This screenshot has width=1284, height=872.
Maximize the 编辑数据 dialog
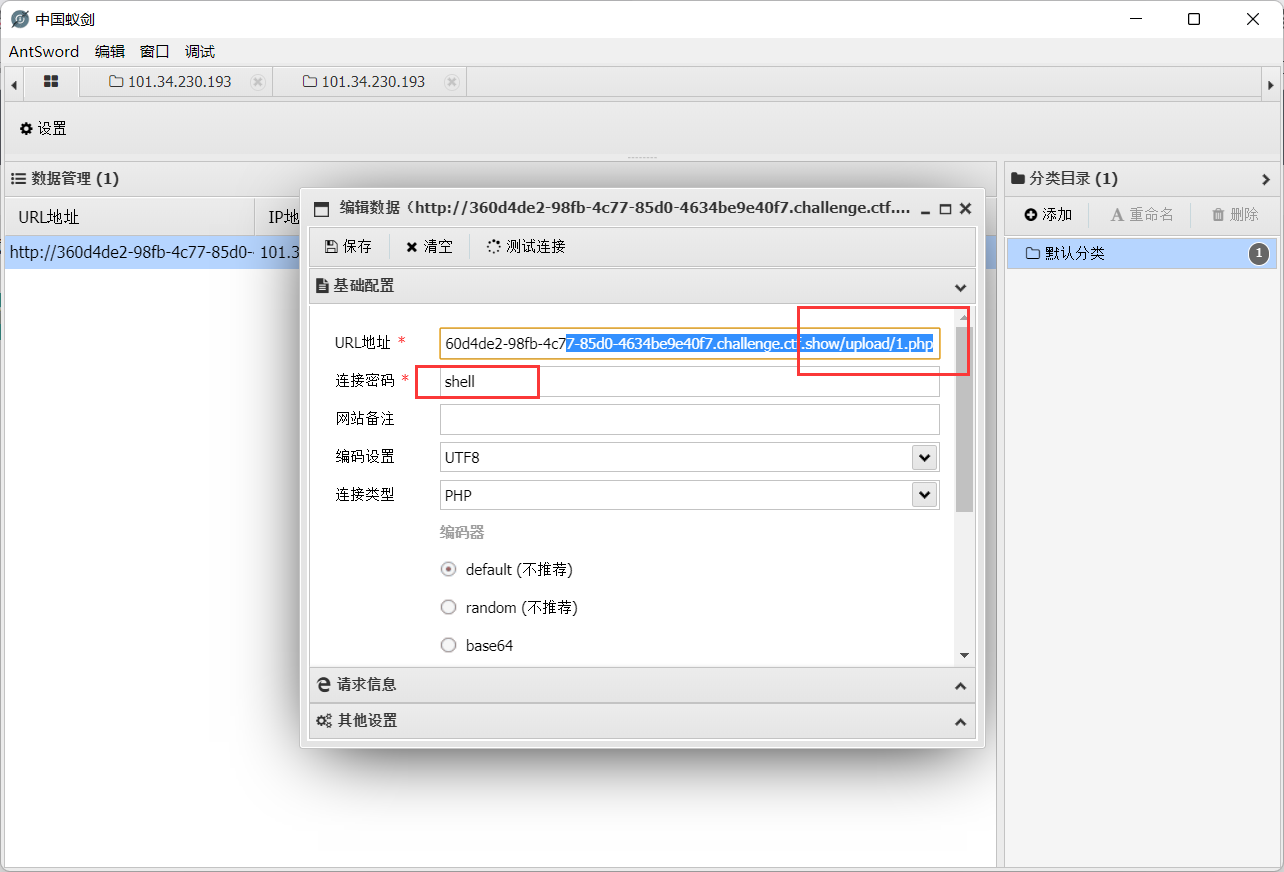point(945,209)
